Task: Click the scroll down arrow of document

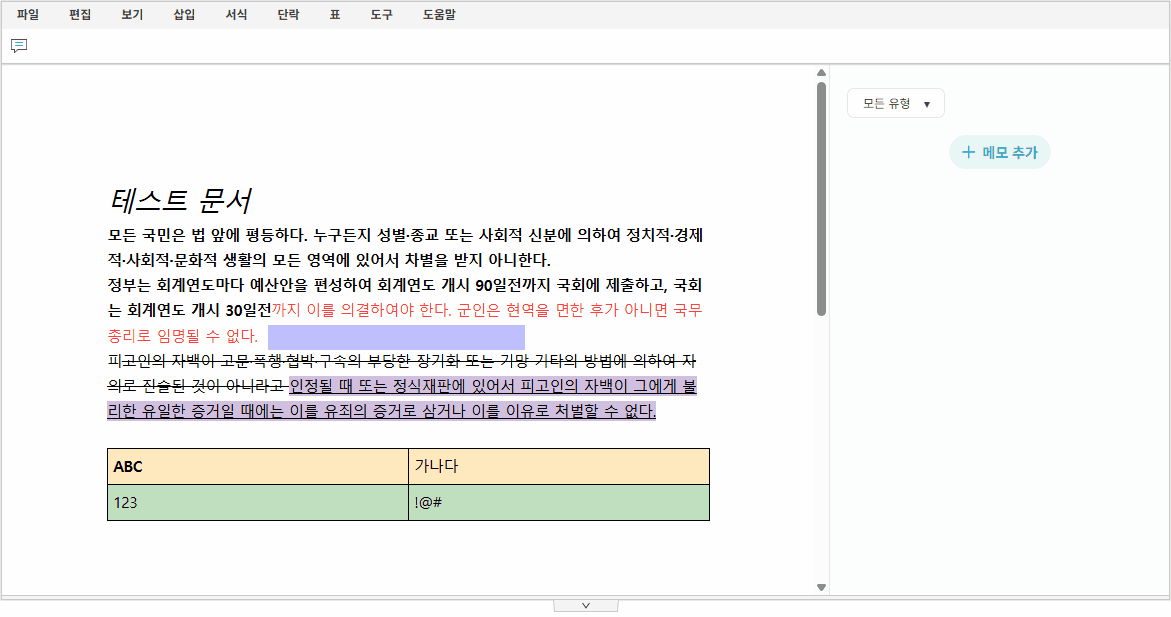Action: (x=821, y=587)
